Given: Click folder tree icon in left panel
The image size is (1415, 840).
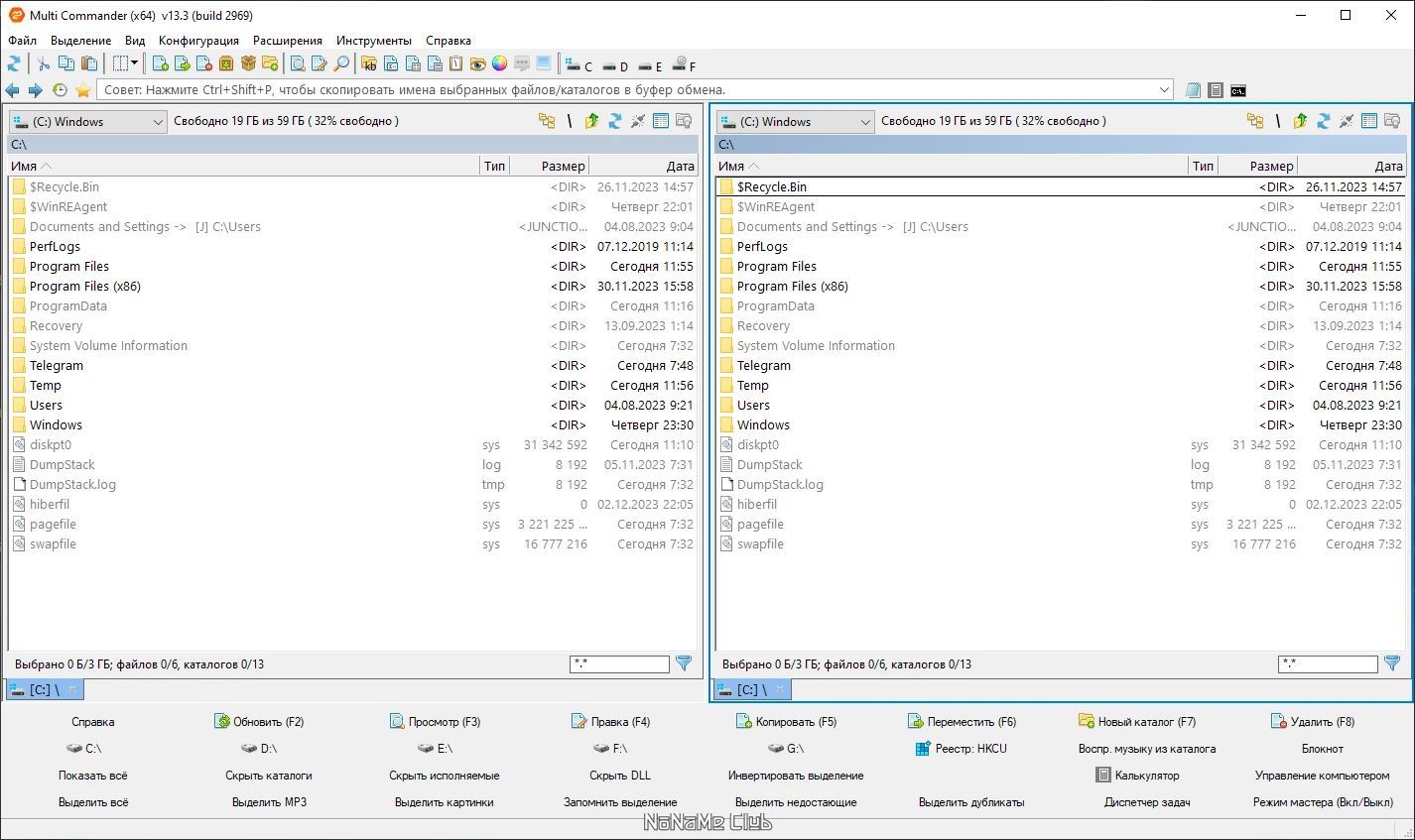Looking at the screenshot, I should point(547,121).
